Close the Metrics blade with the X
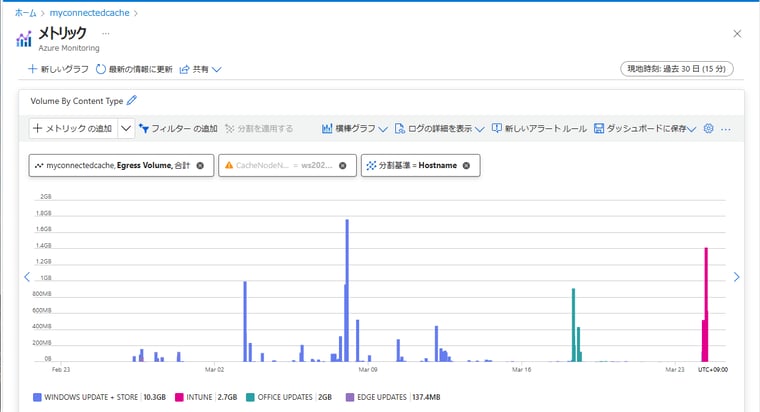Viewport: 760px width, 412px height. point(737,34)
